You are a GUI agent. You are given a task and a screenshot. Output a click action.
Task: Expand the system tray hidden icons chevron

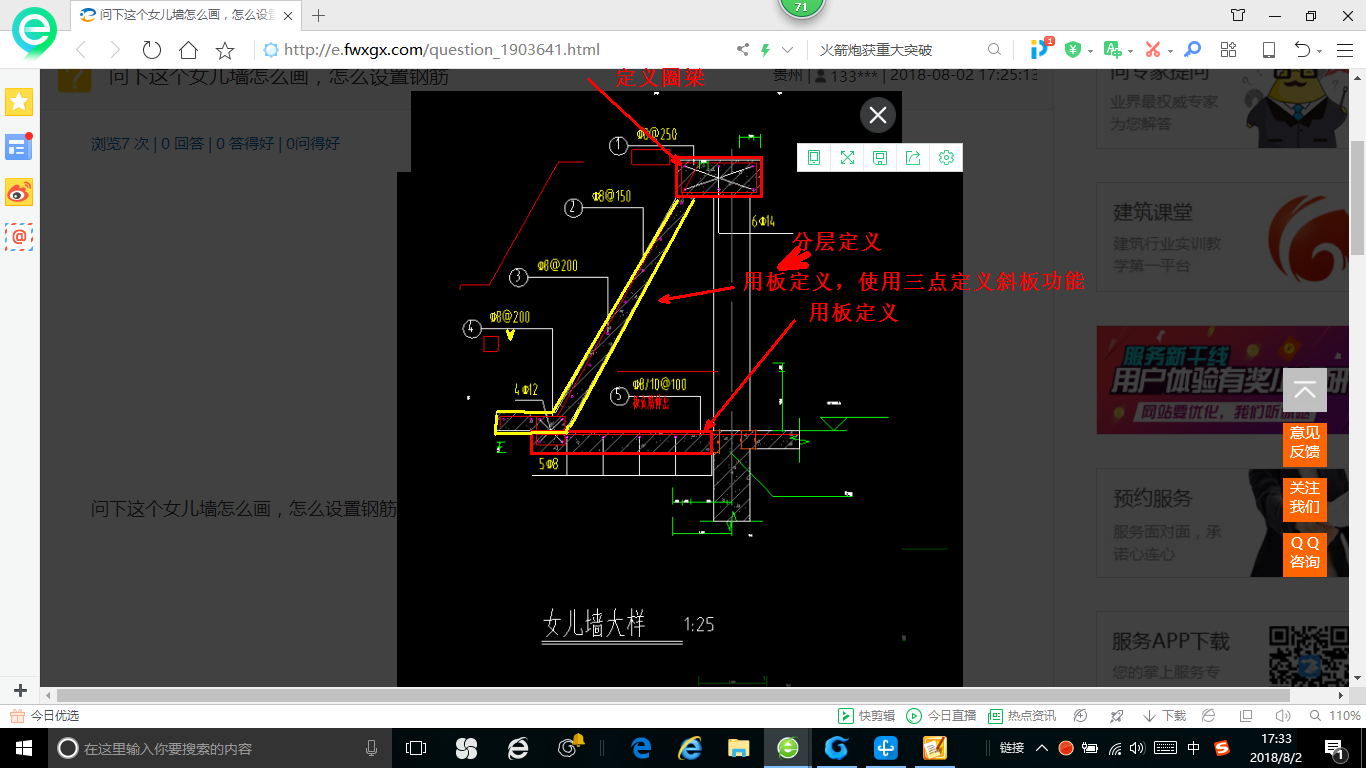[1042, 748]
